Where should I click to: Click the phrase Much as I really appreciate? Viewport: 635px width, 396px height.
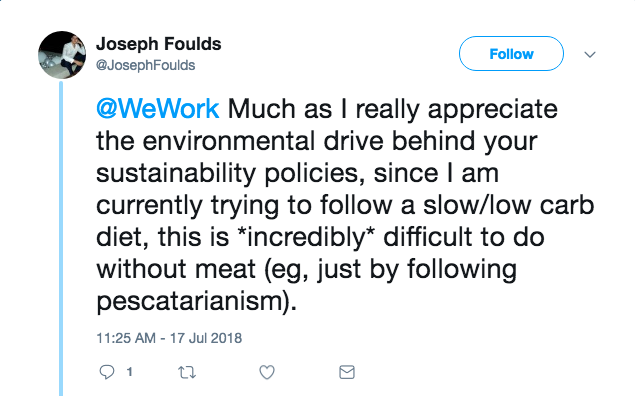click(393, 109)
